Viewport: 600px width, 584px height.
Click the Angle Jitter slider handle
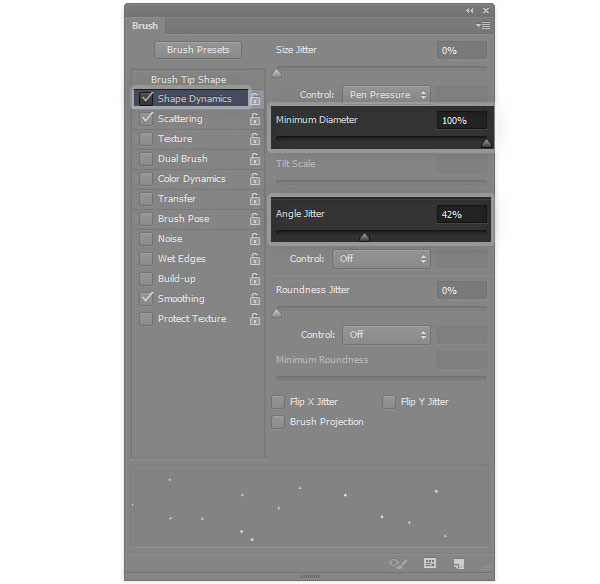click(x=364, y=237)
